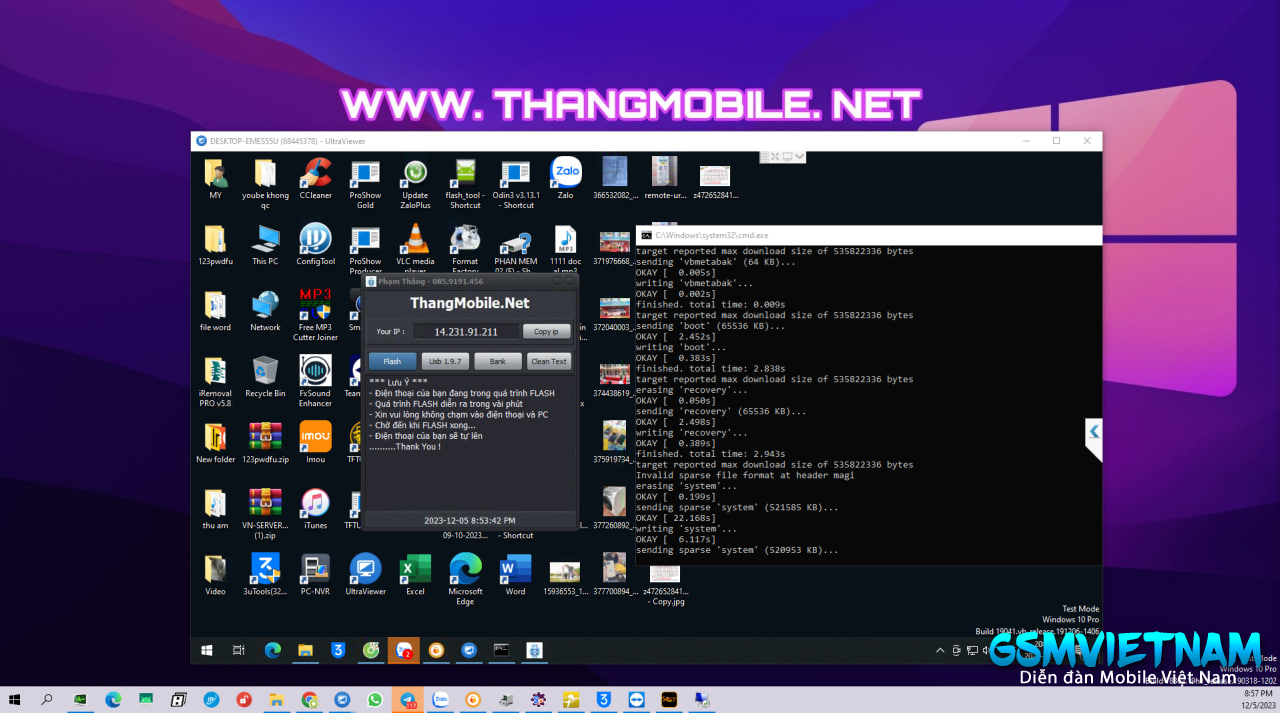Open Microsoft Edge on remote taskbar
This screenshot has width=1280, height=713.
point(272,650)
